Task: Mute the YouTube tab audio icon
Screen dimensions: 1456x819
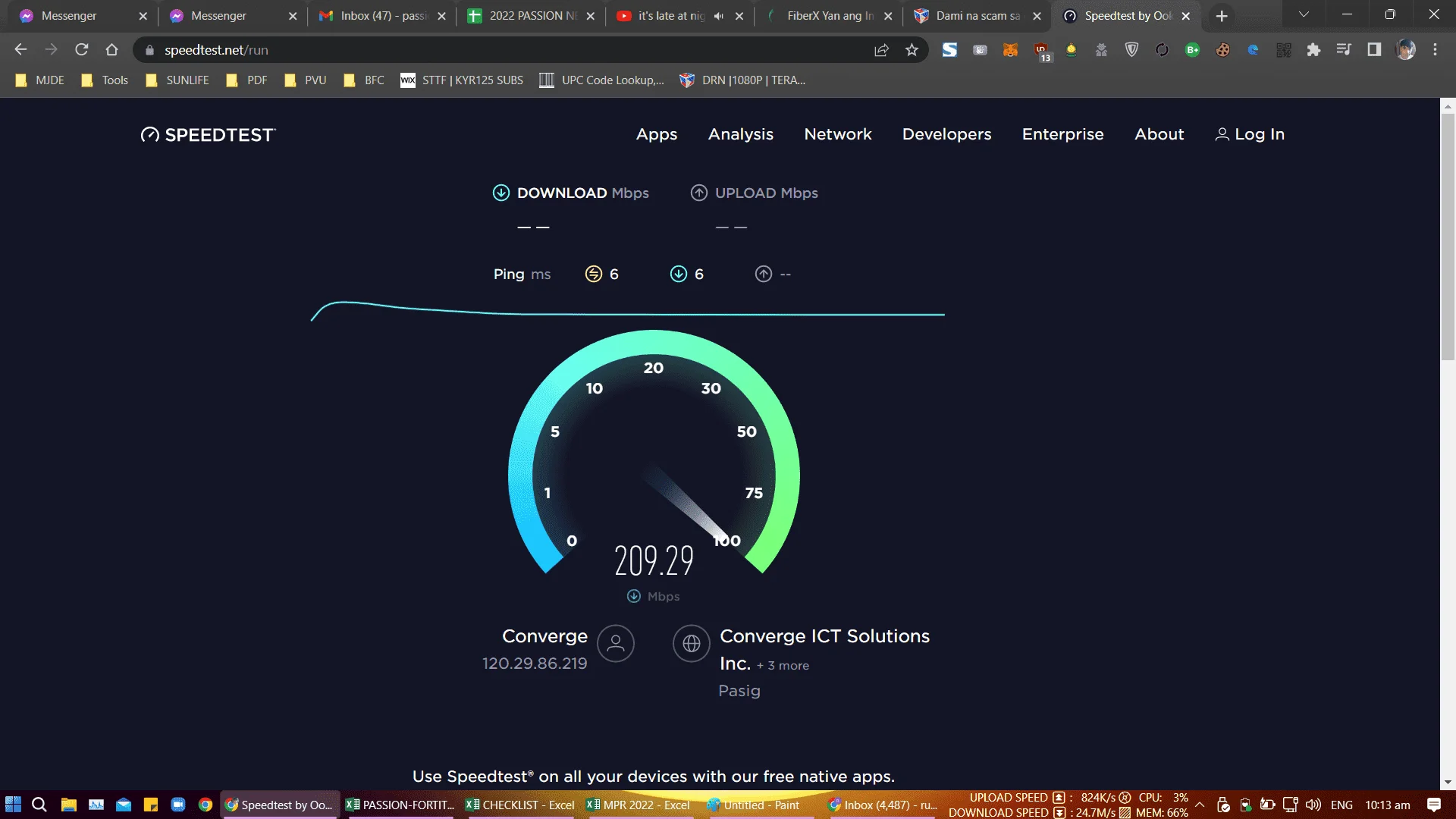Action: (x=718, y=16)
